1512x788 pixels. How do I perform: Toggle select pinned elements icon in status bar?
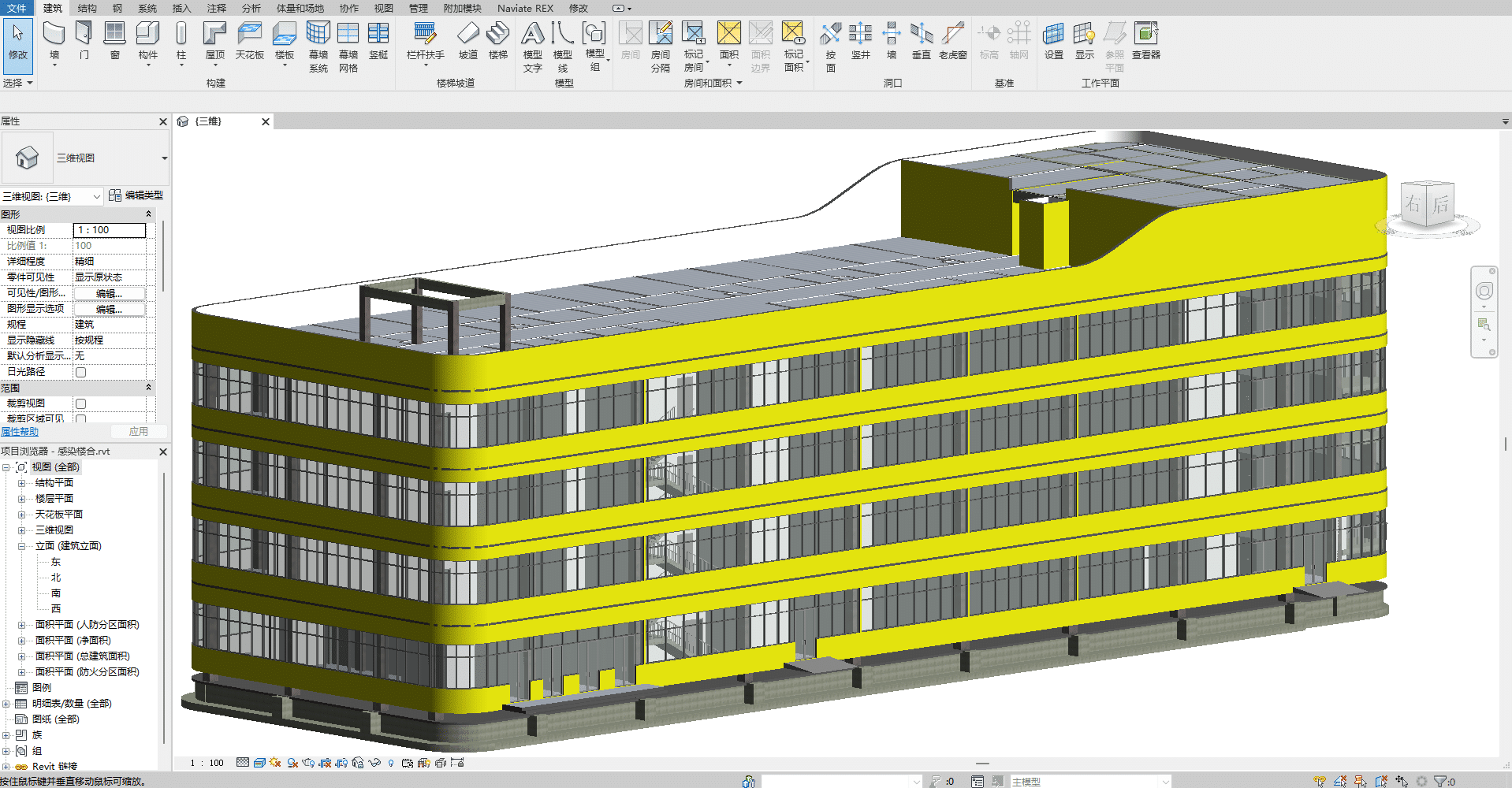[1360, 782]
